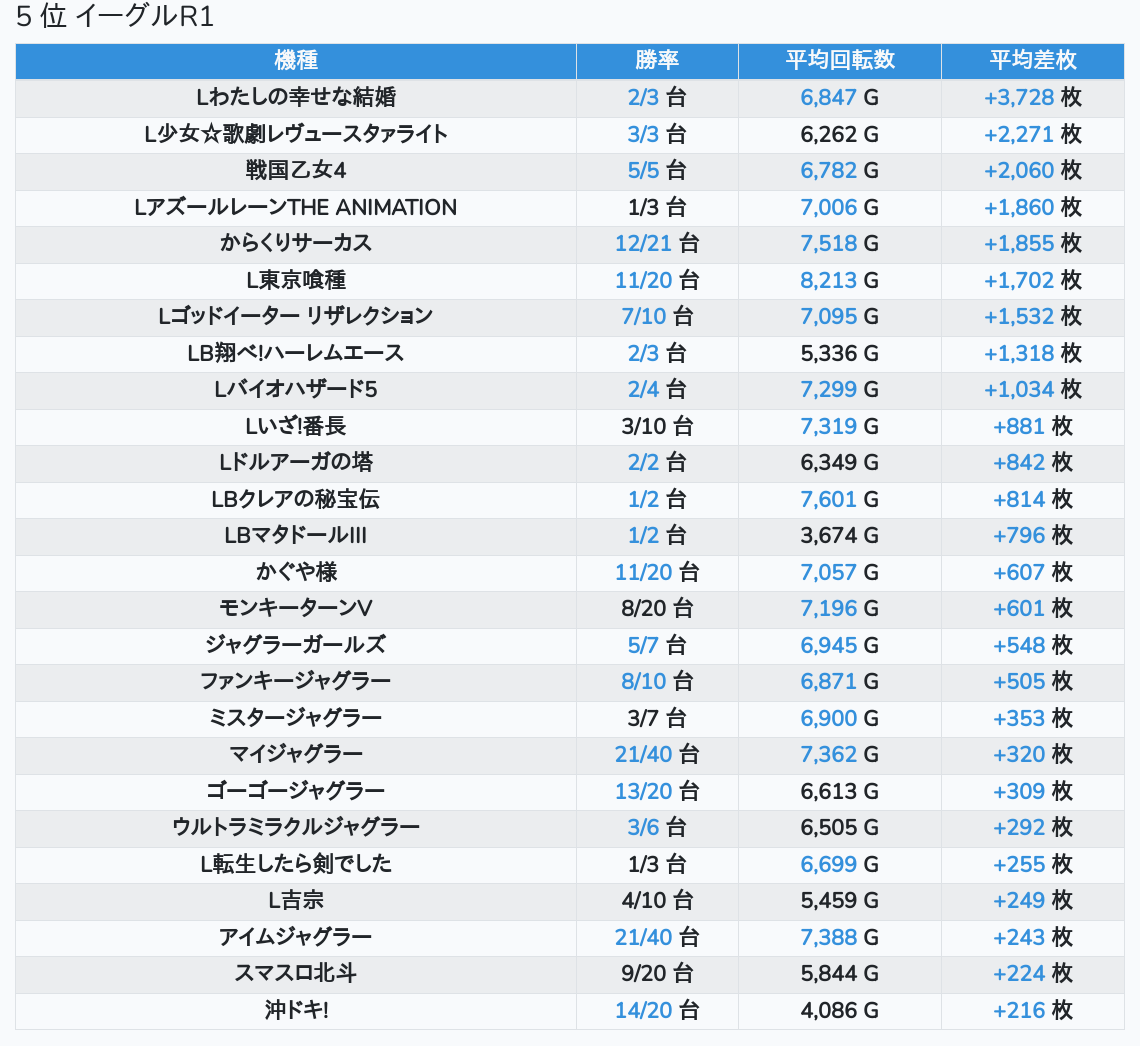1140x1046 pixels.
Task: Click the heading 5 位 イーグルR1
Action: [115, 16]
